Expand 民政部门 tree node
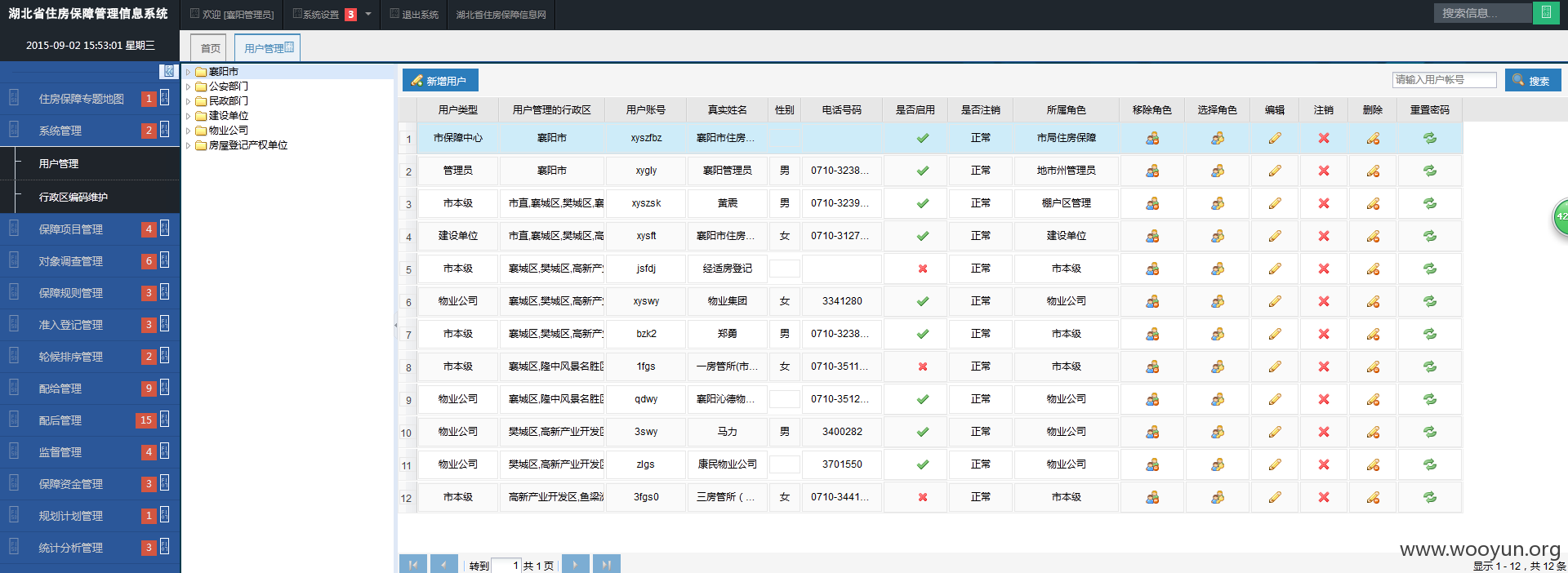The width and height of the screenshot is (1568, 573). tap(188, 101)
